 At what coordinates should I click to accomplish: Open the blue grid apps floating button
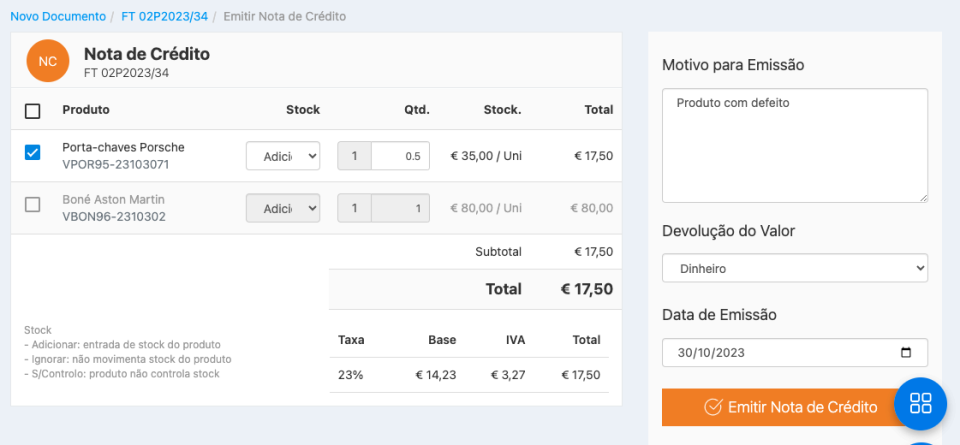click(x=920, y=404)
